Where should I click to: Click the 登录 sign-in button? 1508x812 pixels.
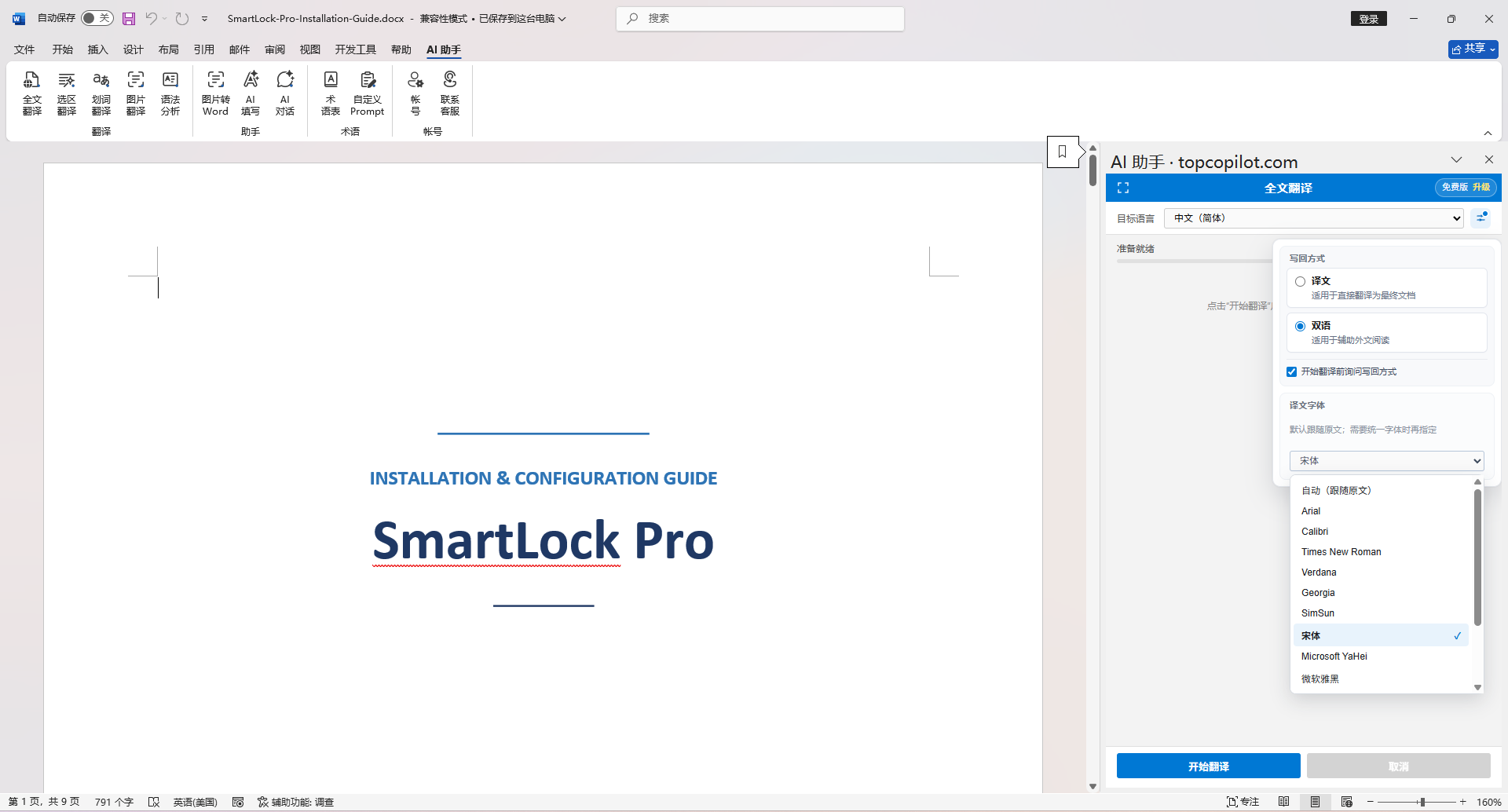tap(1369, 19)
